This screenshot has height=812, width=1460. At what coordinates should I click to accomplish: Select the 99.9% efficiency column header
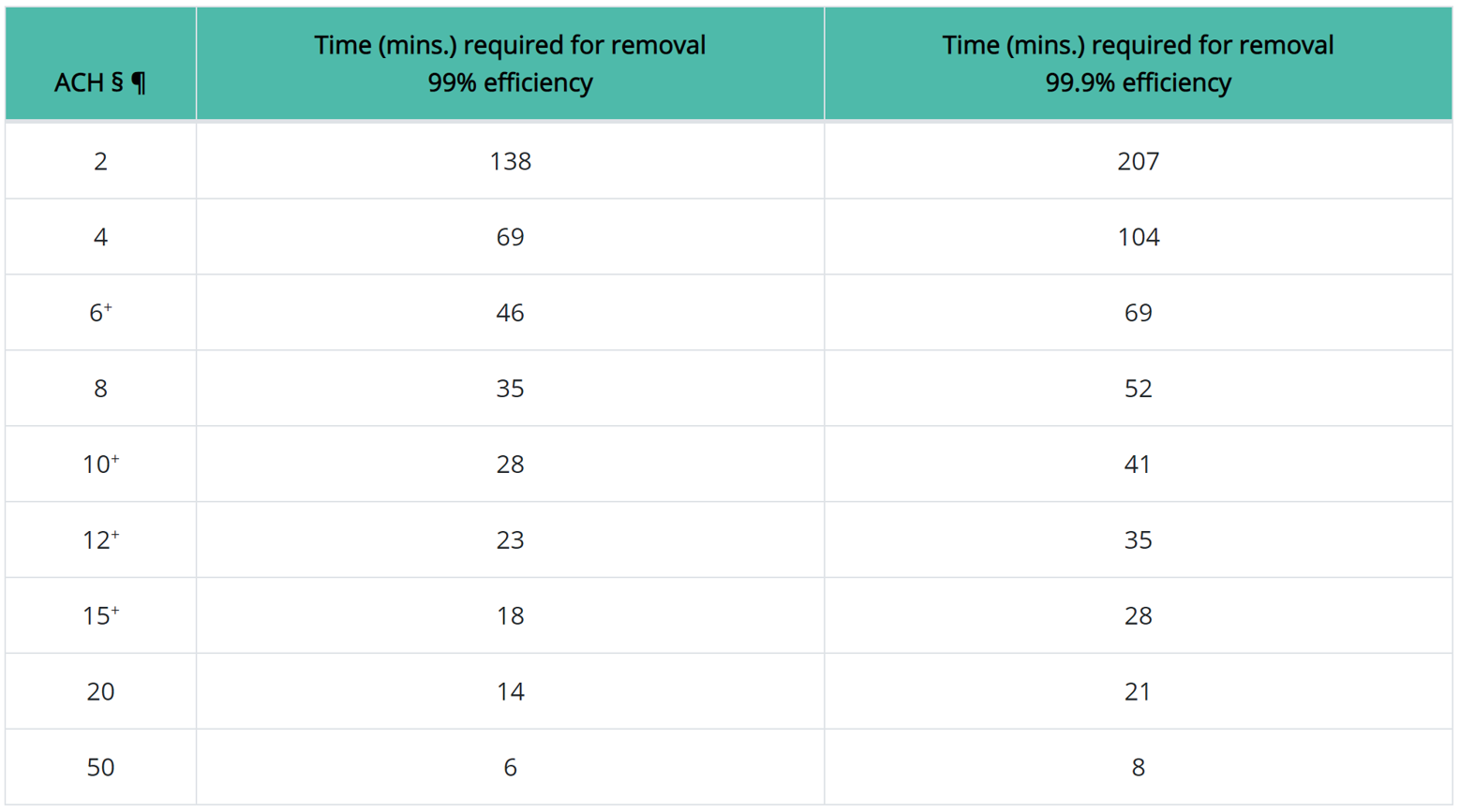[1138, 64]
